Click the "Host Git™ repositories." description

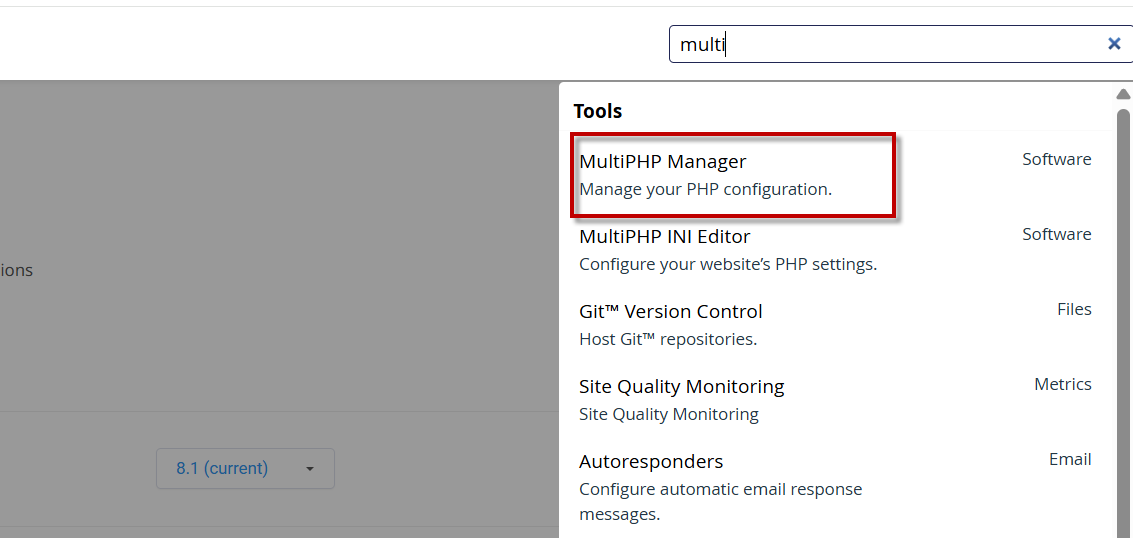coord(667,339)
